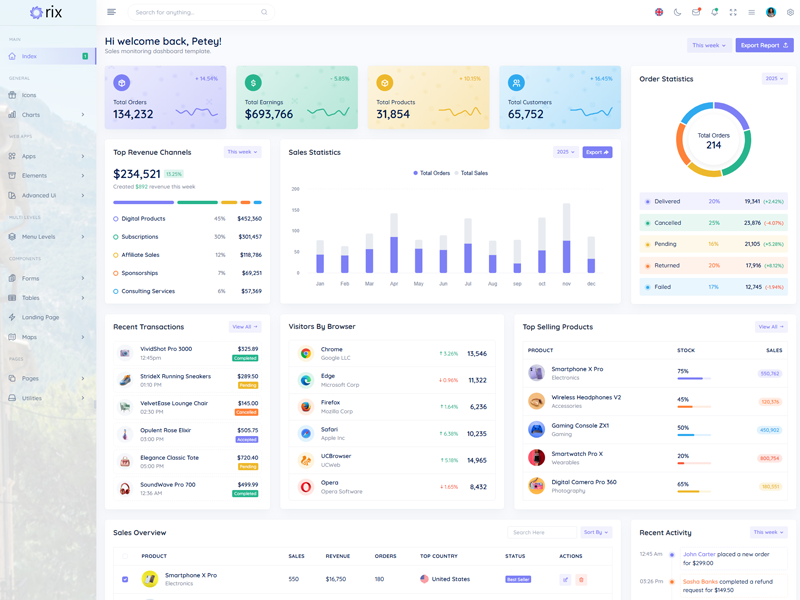Image resolution: width=800 pixels, height=600 pixels.
Task: Click View All in Recent Transactions
Action: [244, 327]
